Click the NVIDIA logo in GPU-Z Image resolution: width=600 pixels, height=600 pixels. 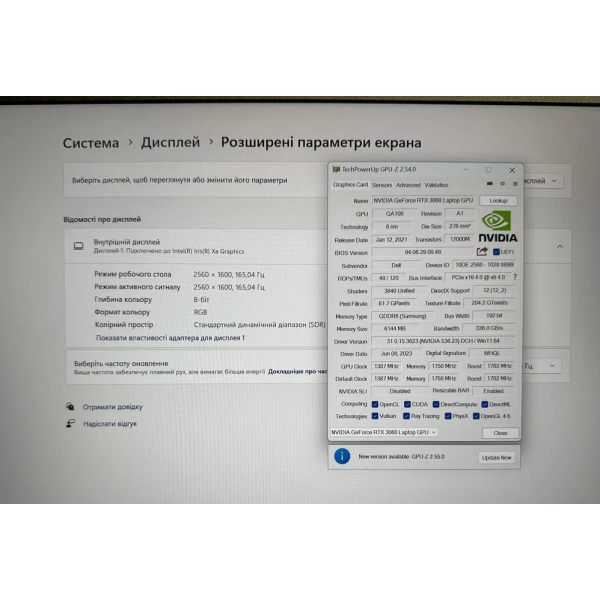click(x=497, y=227)
